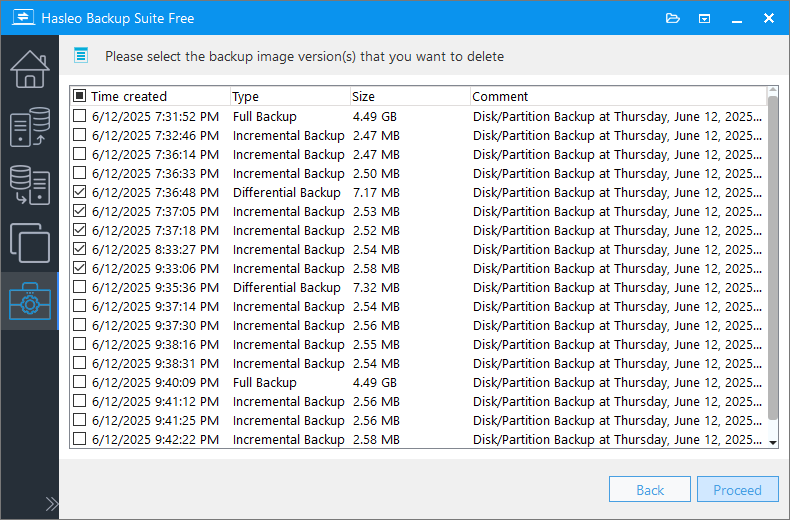Screen dimensions: 790x520
Task: Click the scrollbar up arrow
Action: point(773,91)
